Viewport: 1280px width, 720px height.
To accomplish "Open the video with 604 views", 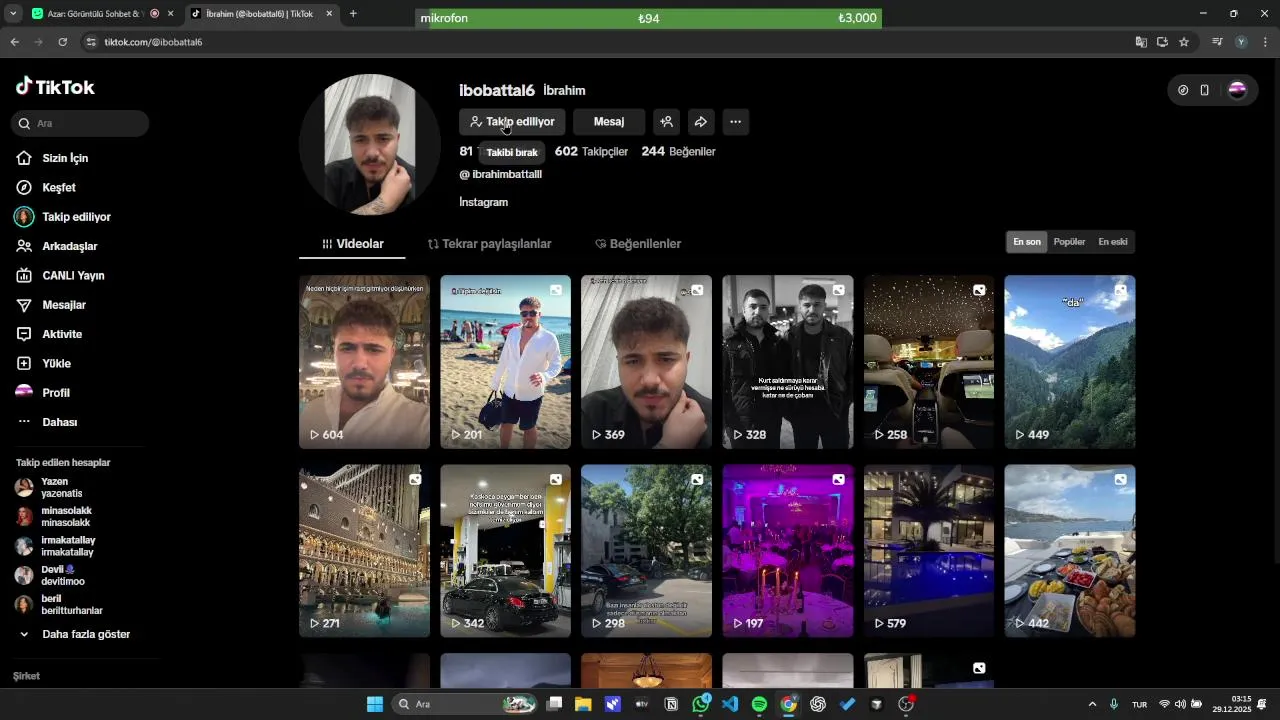I will coord(364,362).
